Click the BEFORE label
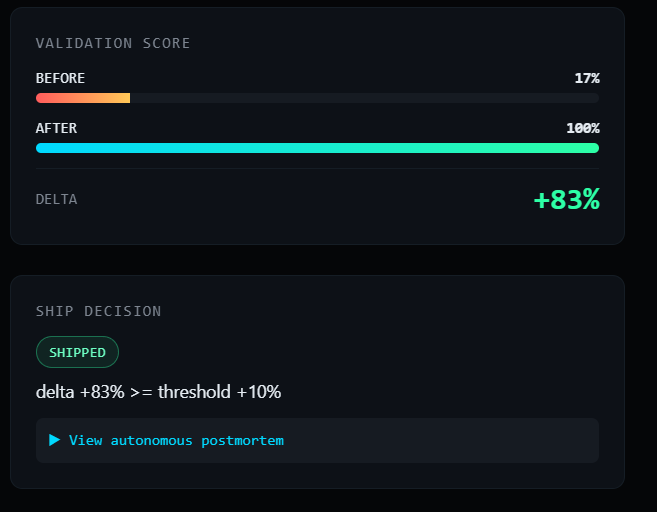The height and width of the screenshot is (512, 657). [x=60, y=78]
